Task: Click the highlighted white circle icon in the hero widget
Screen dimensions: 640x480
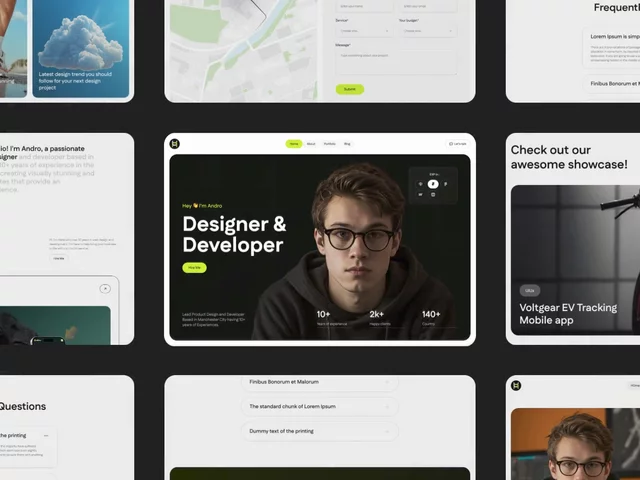Action: pos(433,184)
